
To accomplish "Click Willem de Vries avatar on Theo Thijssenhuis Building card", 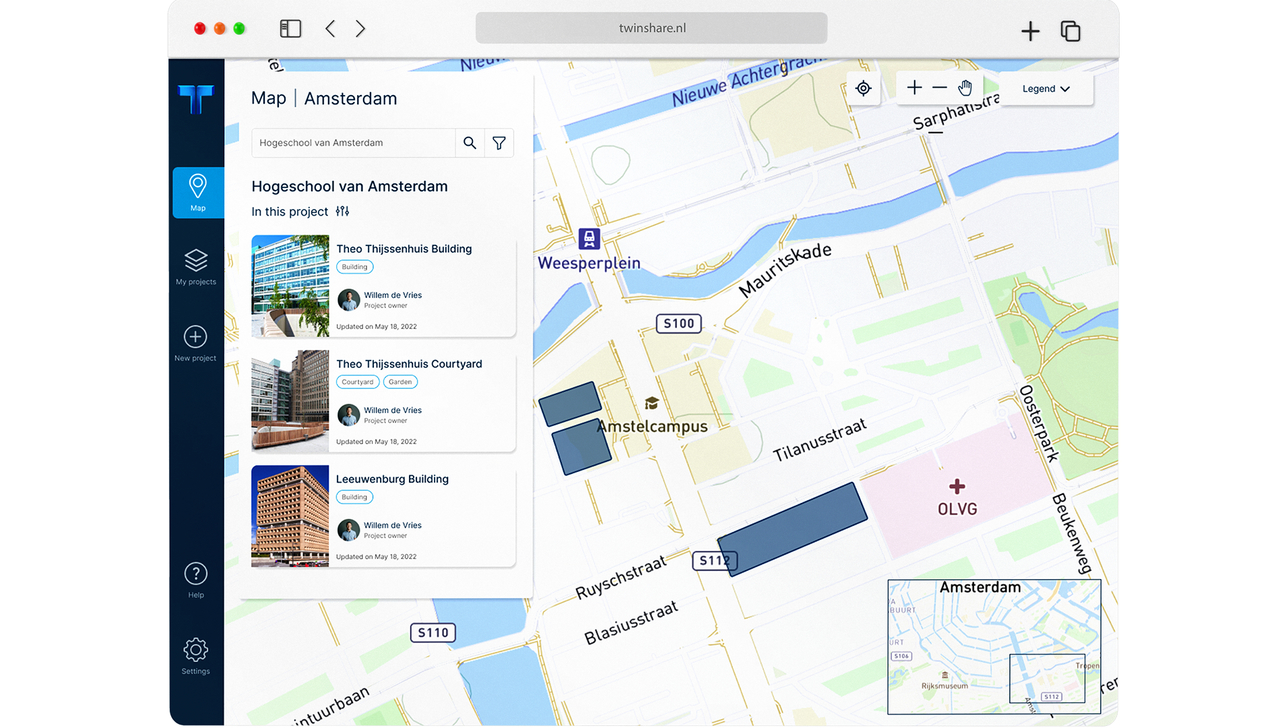I will point(348,300).
